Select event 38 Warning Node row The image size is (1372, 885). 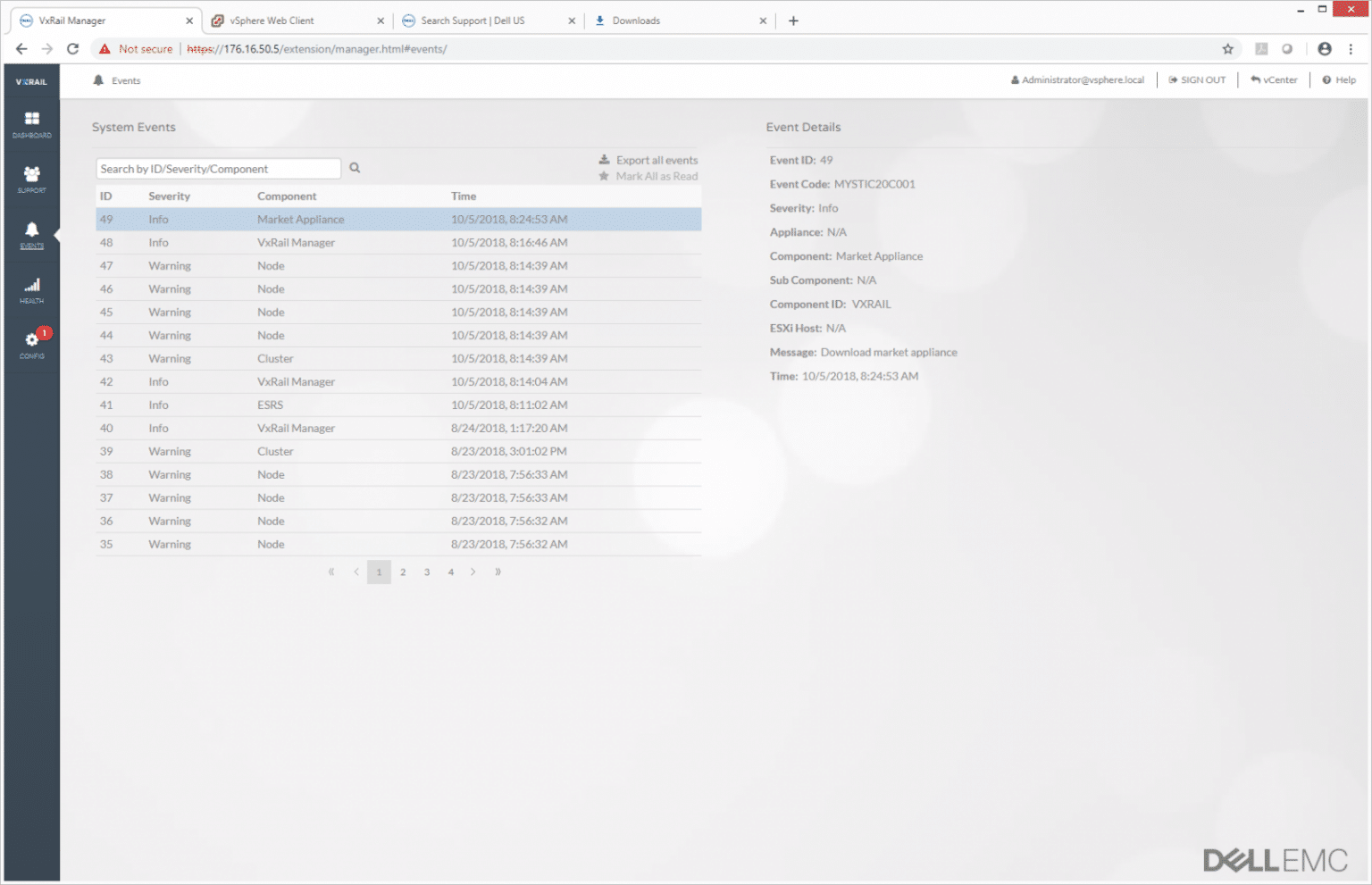point(398,475)
